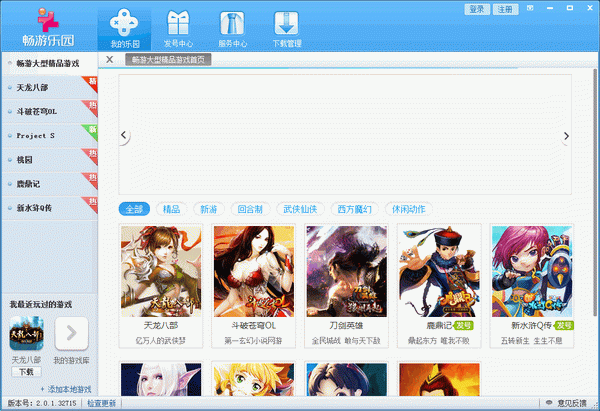Open 我的游戏库 arrow icon
600x411 pixels.
[x=71, y=333]
